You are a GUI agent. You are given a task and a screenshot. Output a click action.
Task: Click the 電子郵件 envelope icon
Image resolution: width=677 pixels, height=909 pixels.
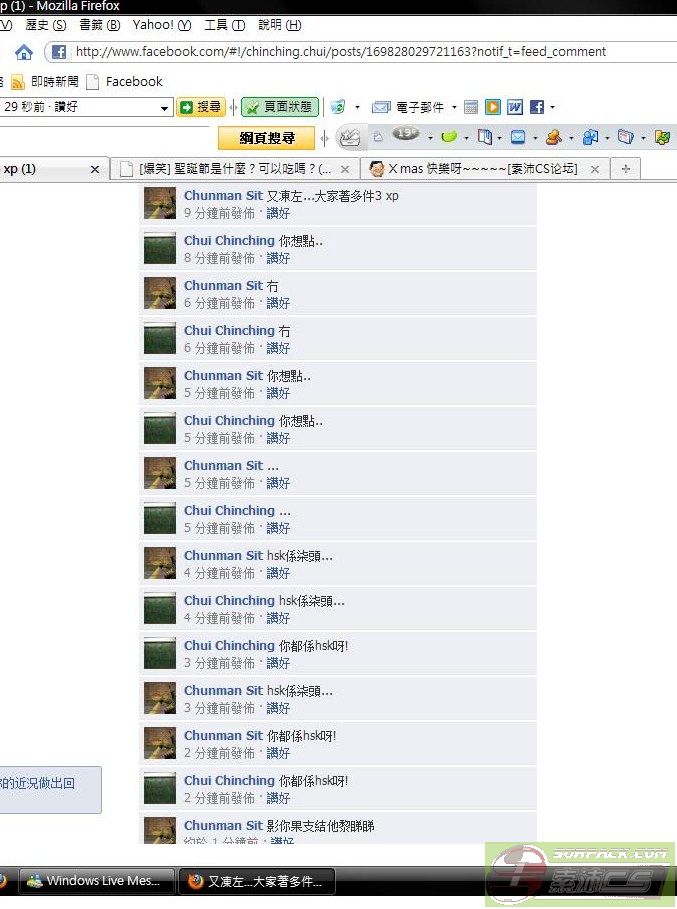[x=381, y=107]
